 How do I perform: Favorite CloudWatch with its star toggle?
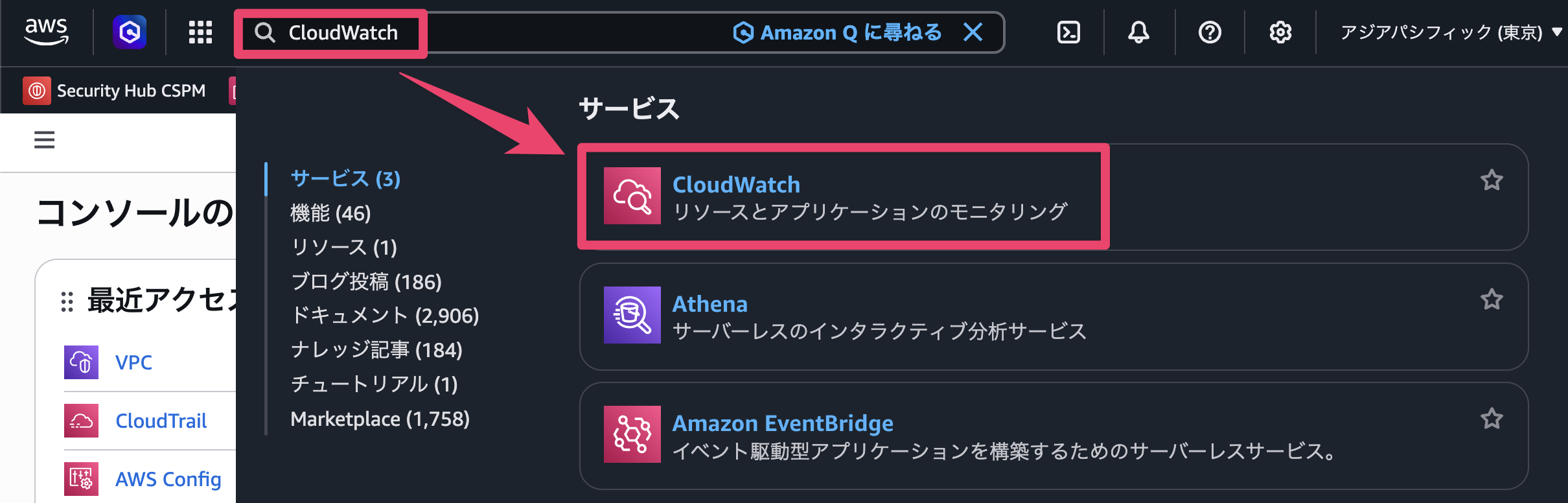(x=1492, y=180)
